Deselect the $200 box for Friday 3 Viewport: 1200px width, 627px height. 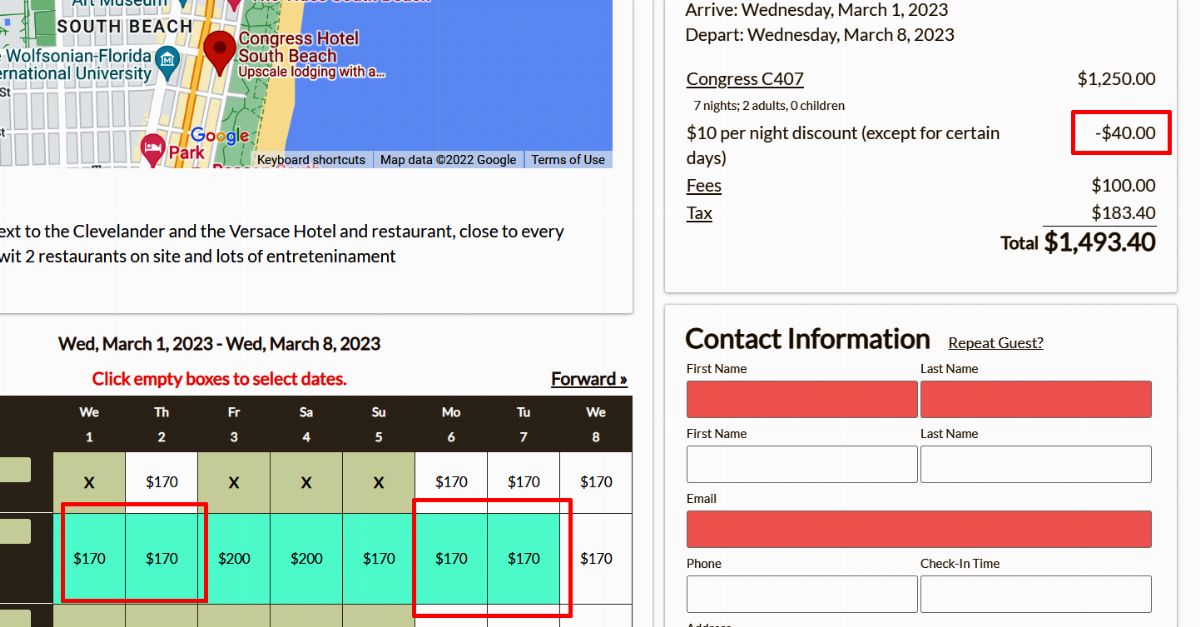coord(234,558)
